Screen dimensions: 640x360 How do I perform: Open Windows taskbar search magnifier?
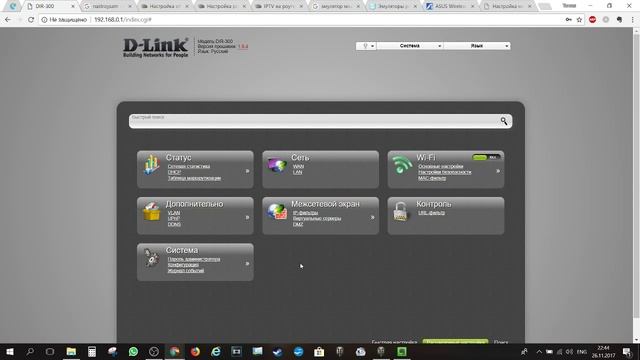pyautogui.click(x=30, y=351)
